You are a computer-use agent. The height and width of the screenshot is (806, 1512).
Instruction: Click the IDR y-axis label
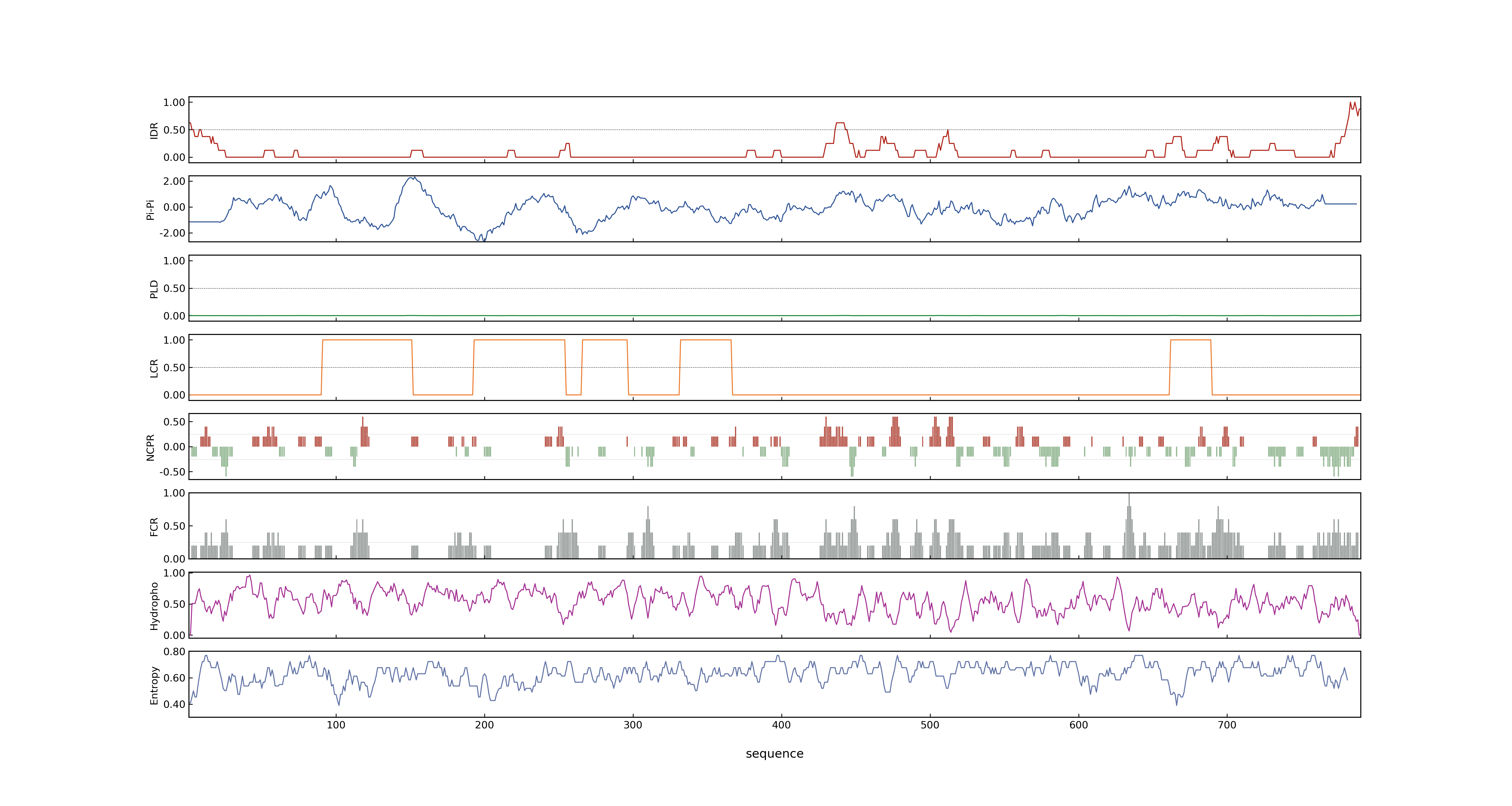pos(154,130)
